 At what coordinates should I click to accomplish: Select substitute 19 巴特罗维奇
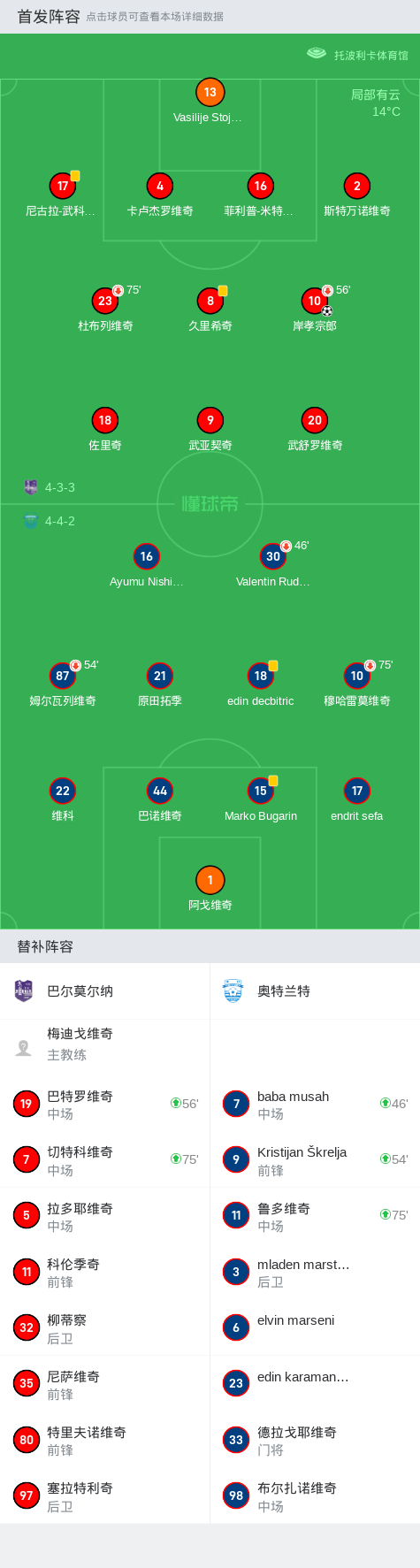click(x=104, y=1104)
